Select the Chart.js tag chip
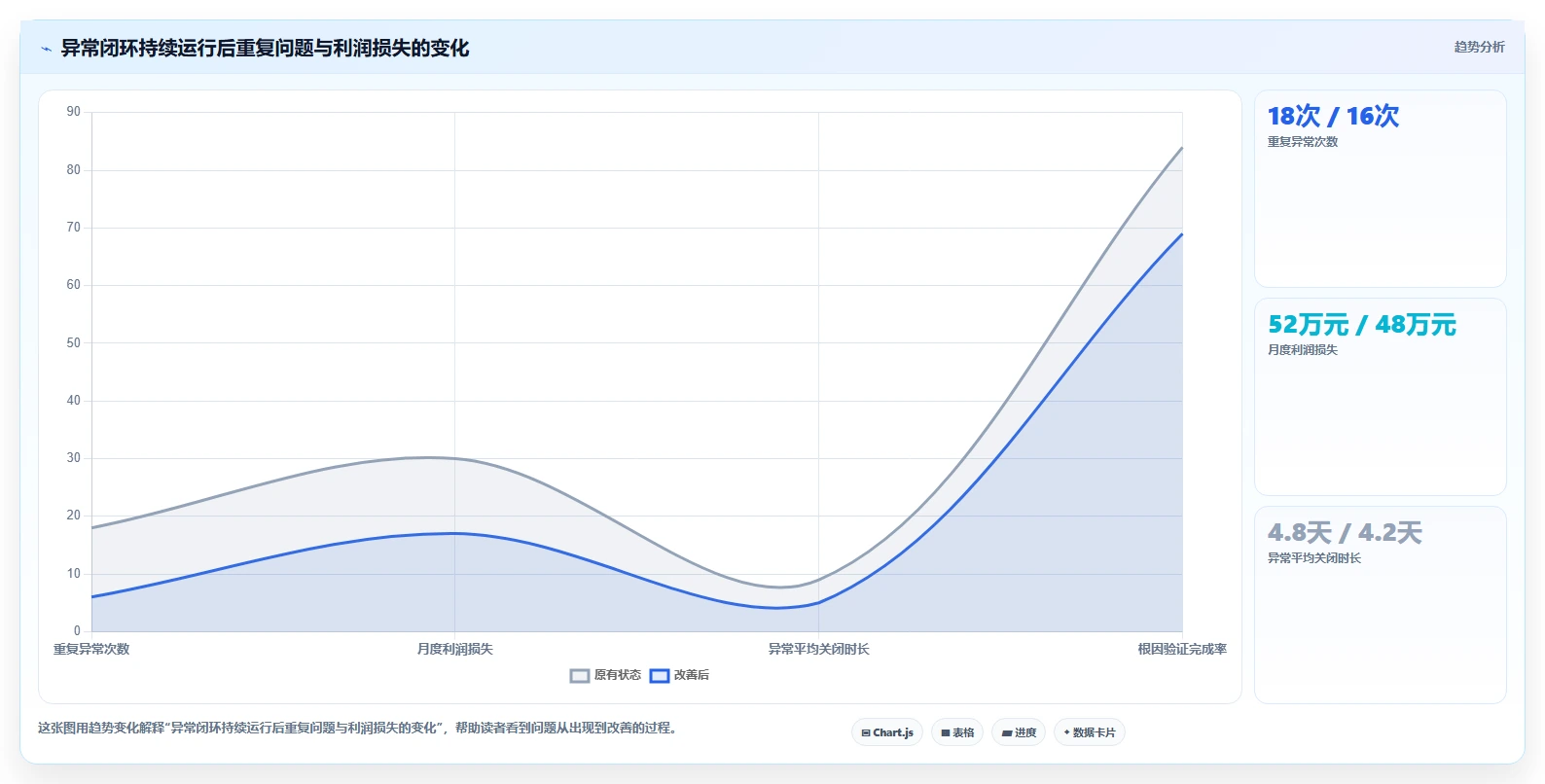Screen dimensions: 1545x784 [887, 732]
